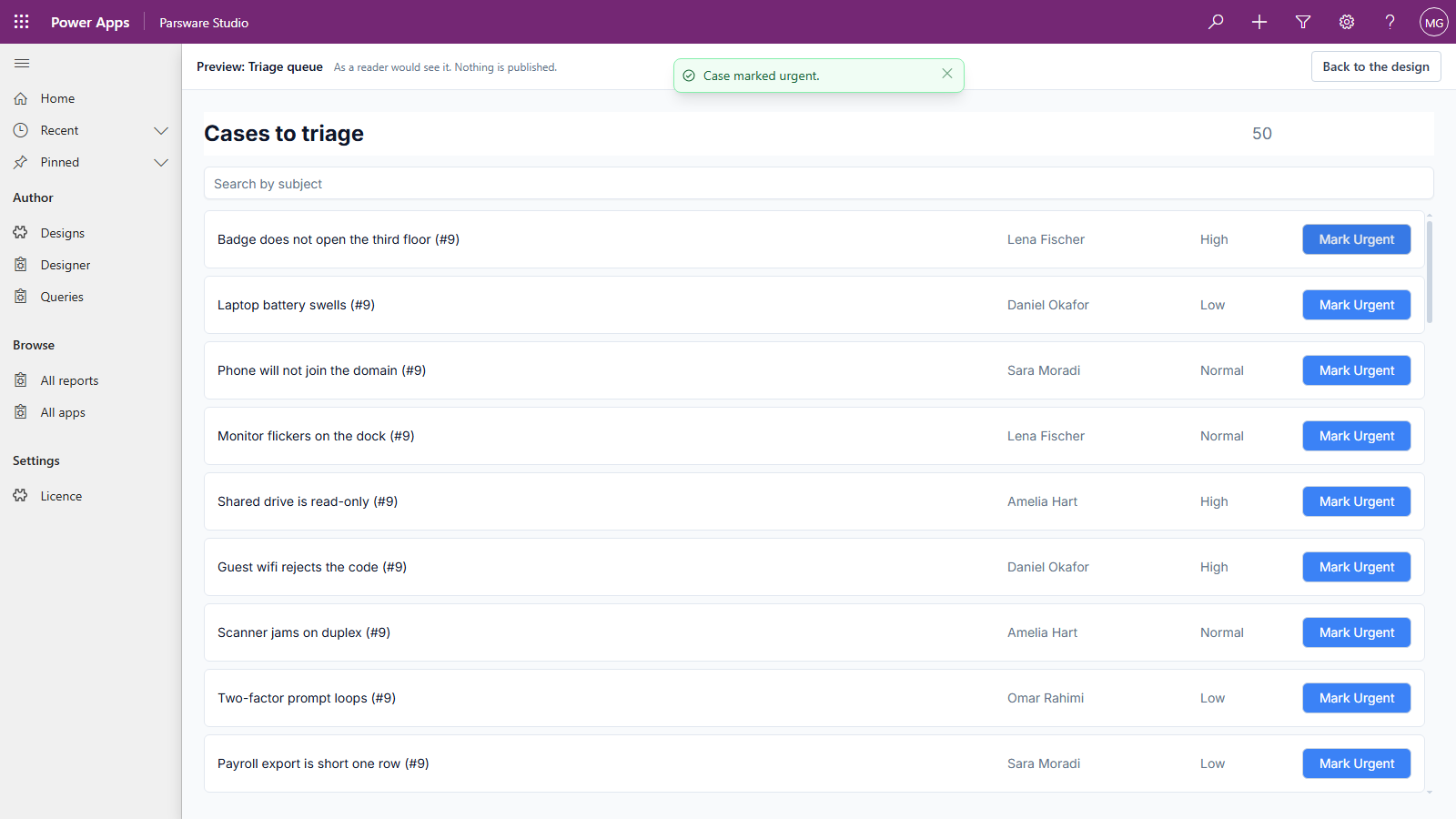Screen dimensions: 1456x819
Task: Click the Designs puzzle icon
Action: pos(21,233)
